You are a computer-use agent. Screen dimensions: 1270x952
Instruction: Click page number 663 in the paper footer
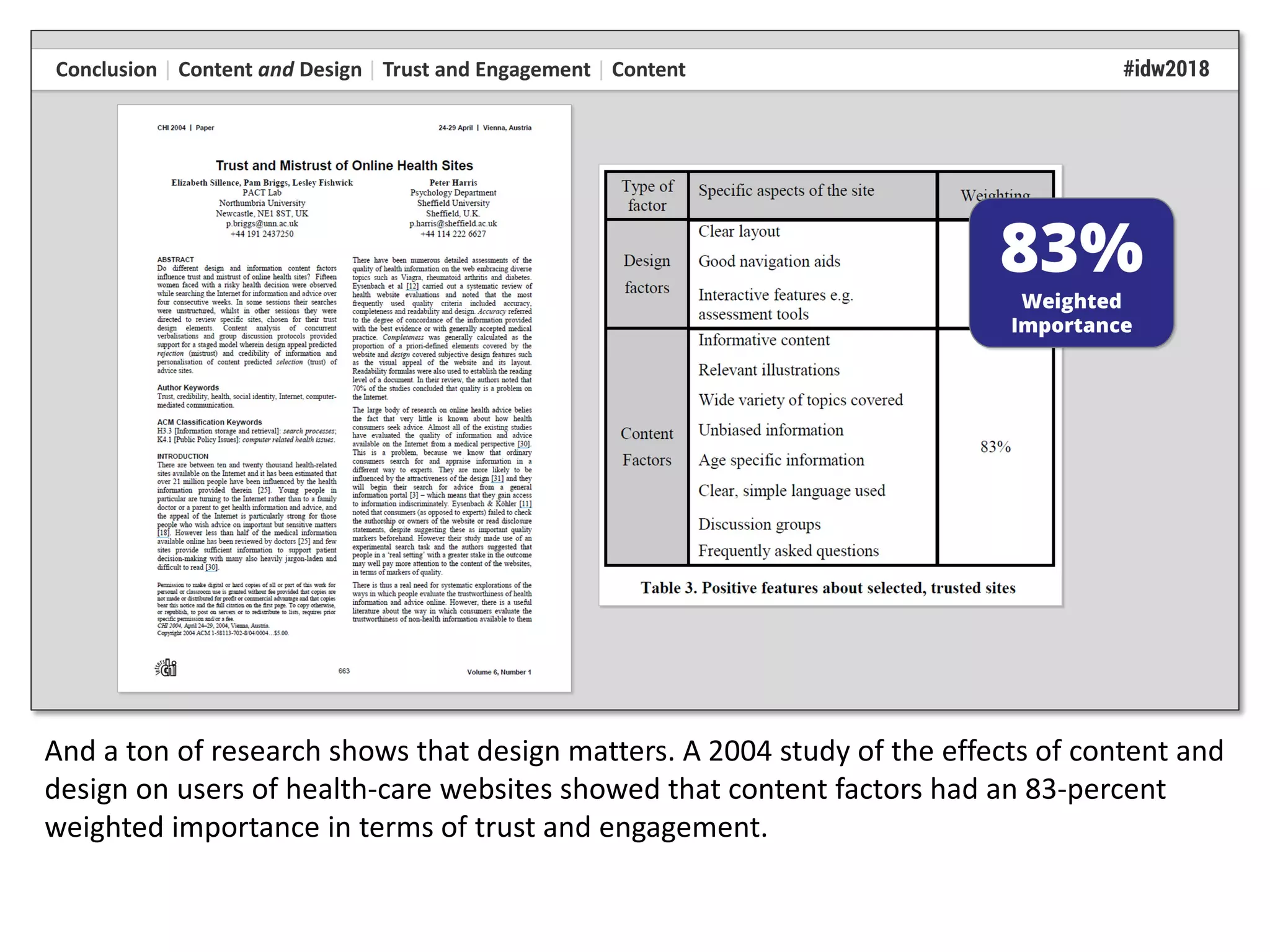344,671
